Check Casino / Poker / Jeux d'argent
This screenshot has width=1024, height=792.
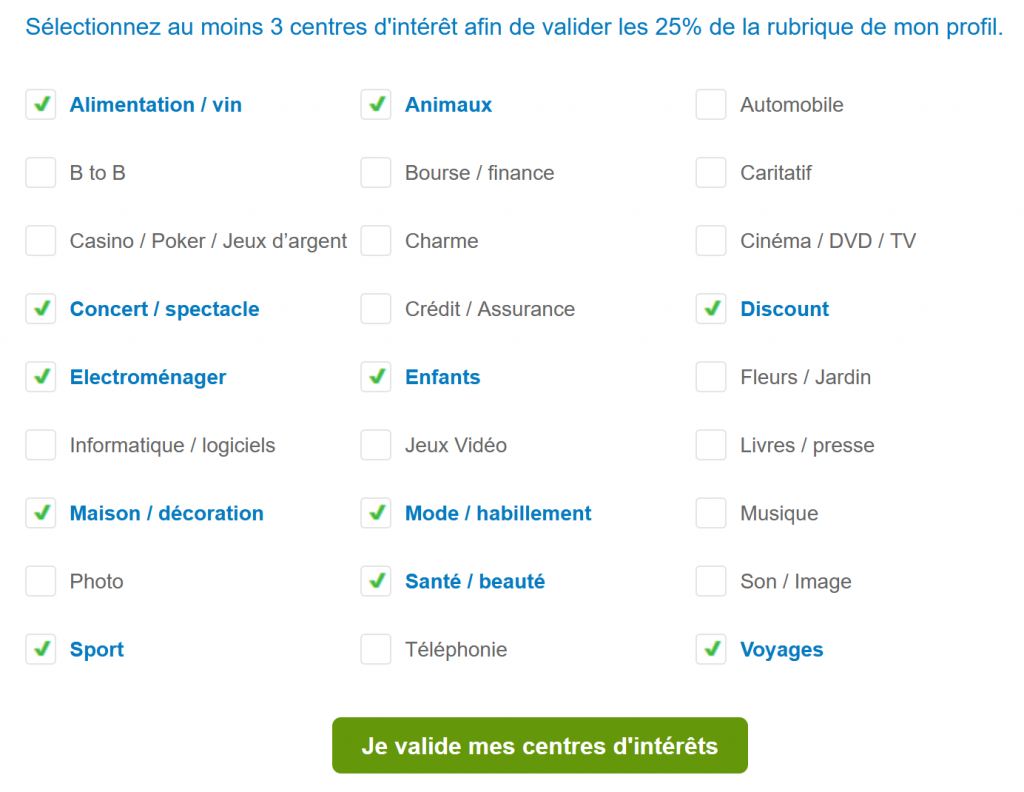pos(41,241)
